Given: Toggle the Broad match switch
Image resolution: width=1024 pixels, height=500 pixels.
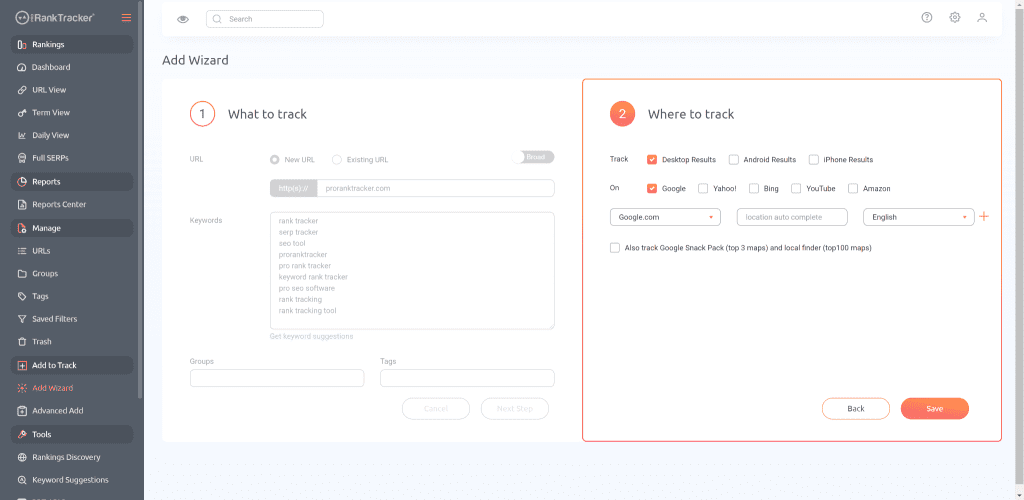Looking at the screenshot, I should [534, 157].
